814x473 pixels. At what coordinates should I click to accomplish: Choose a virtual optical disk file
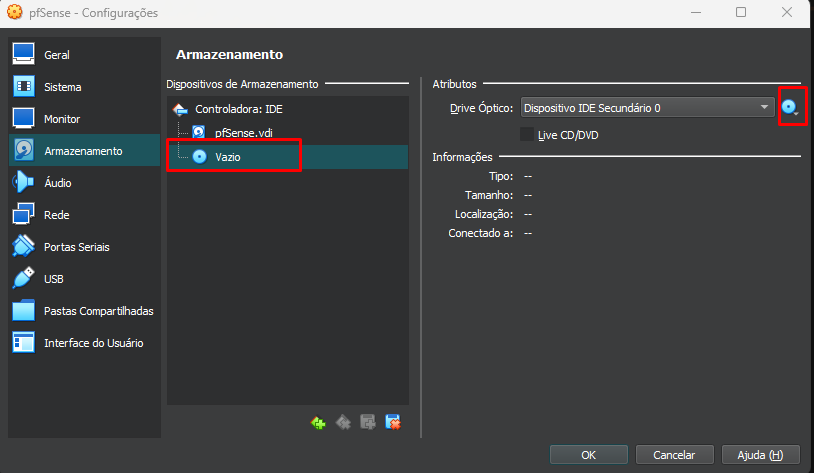coord(790,107)
